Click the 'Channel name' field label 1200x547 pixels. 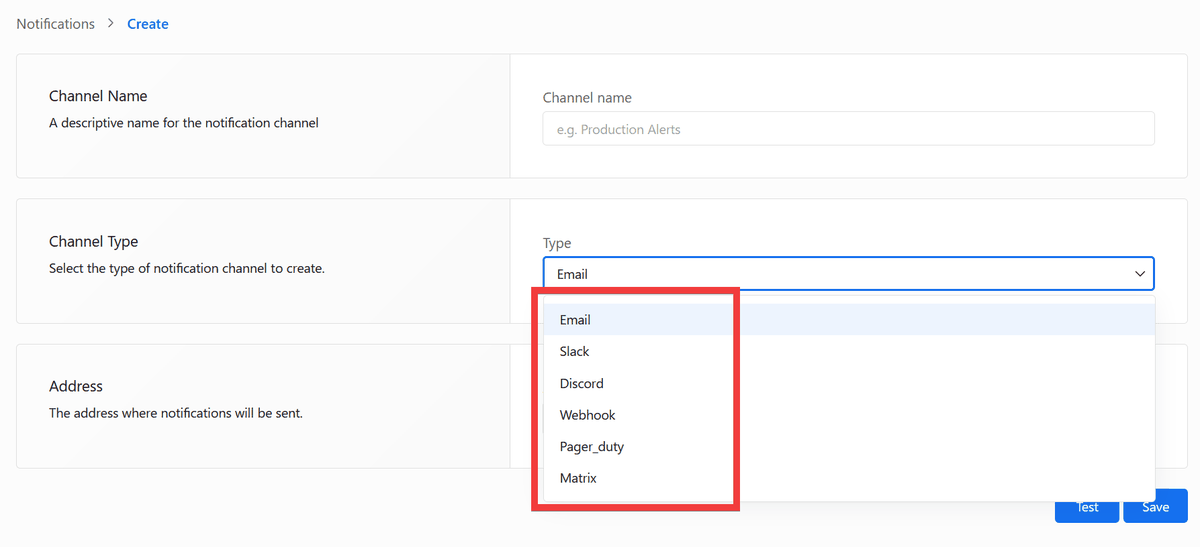coord(587,98)
